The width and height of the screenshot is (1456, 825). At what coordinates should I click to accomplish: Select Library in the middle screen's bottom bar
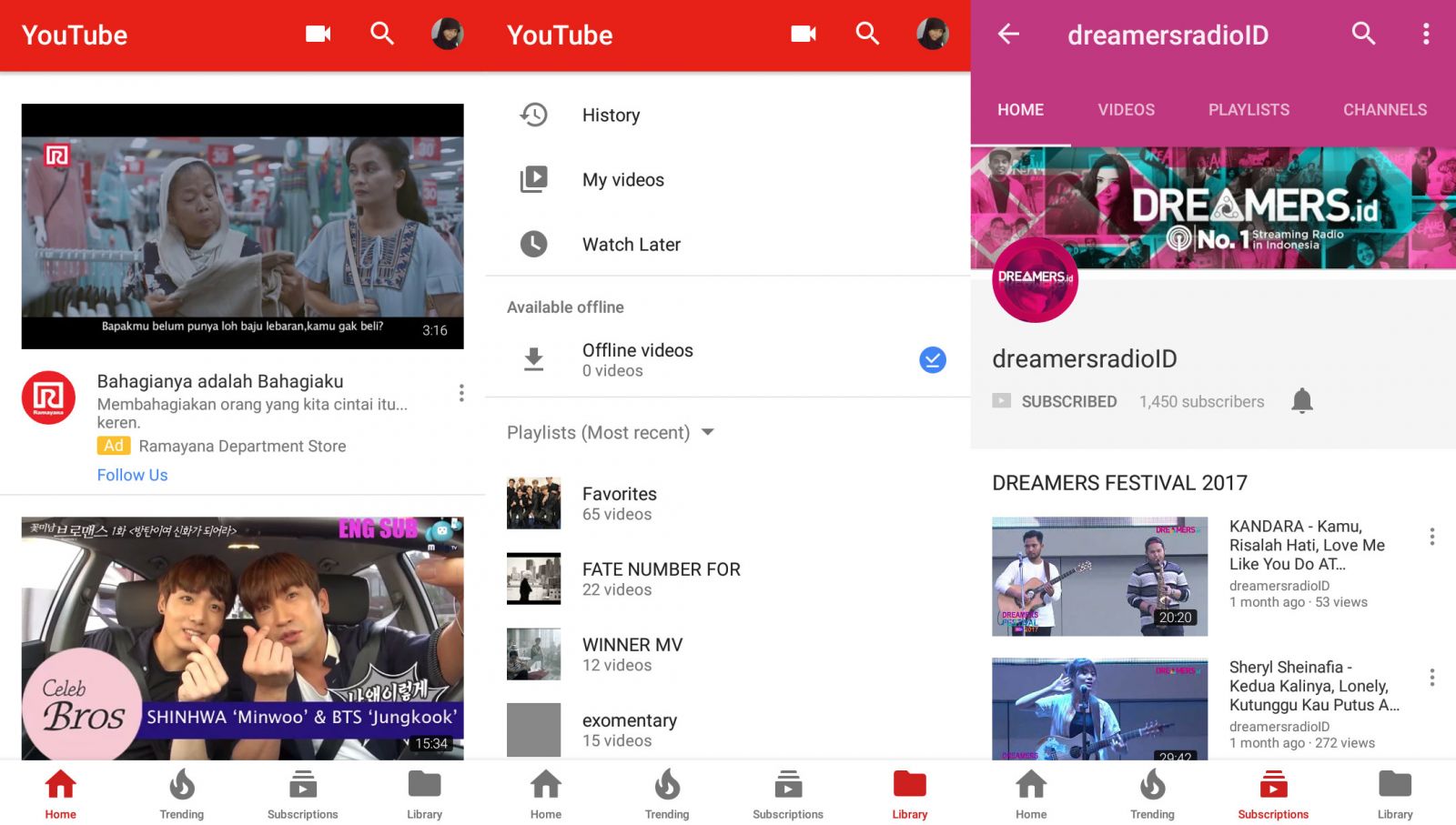(x=910, y=794)
